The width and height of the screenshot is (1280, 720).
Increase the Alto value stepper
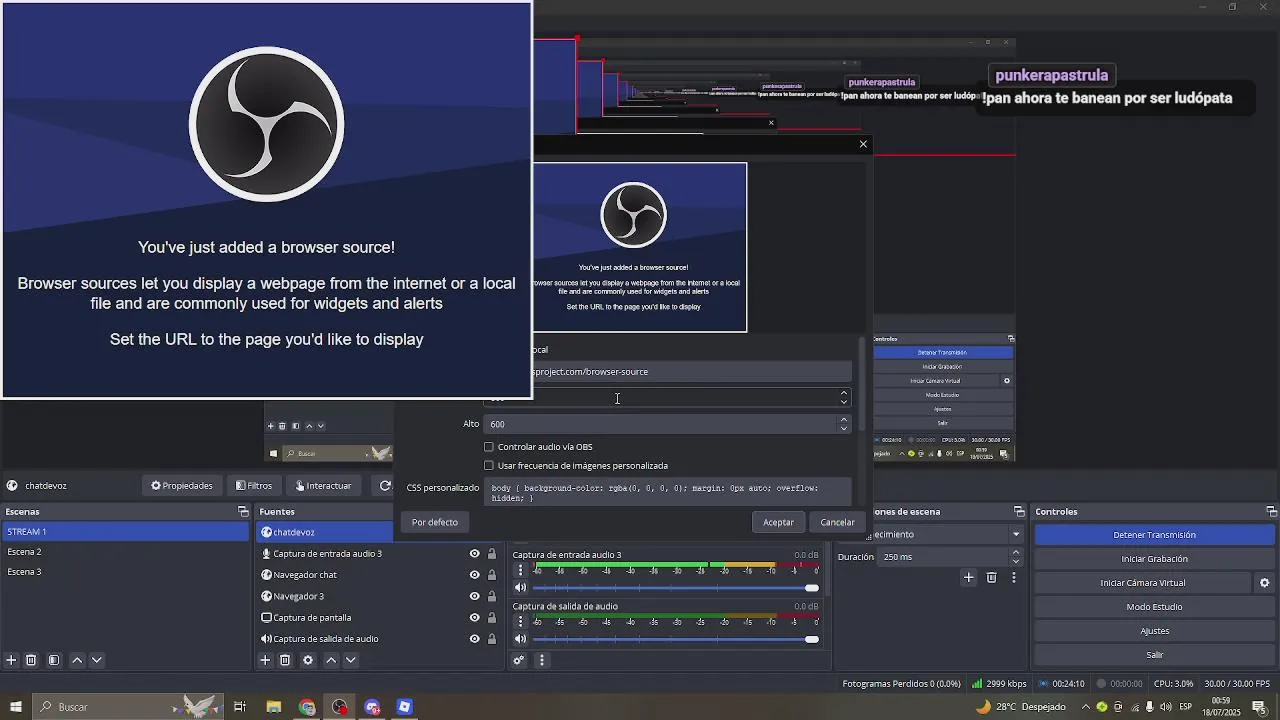[x=844, y=419]
